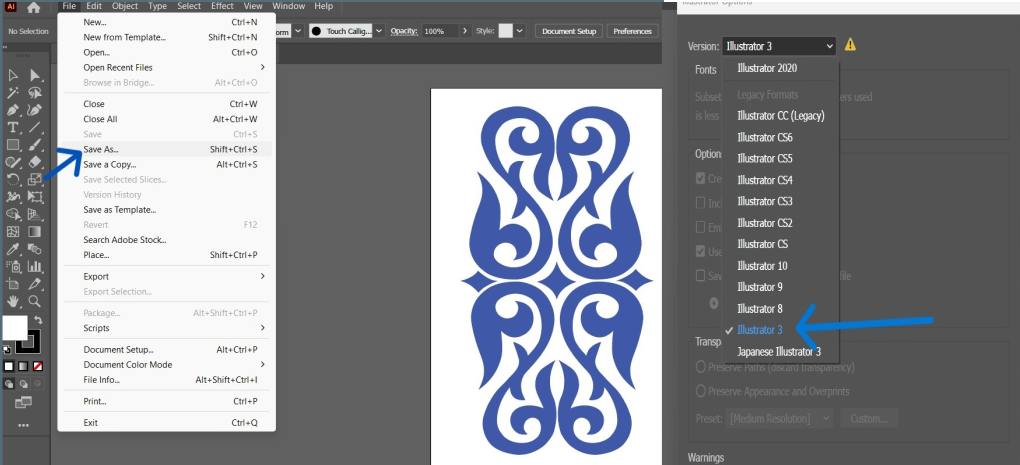The image size is (1020, 465).
Task: Select the Shape Builder tool
Action: pyautogui.click(x=12, y=214)
